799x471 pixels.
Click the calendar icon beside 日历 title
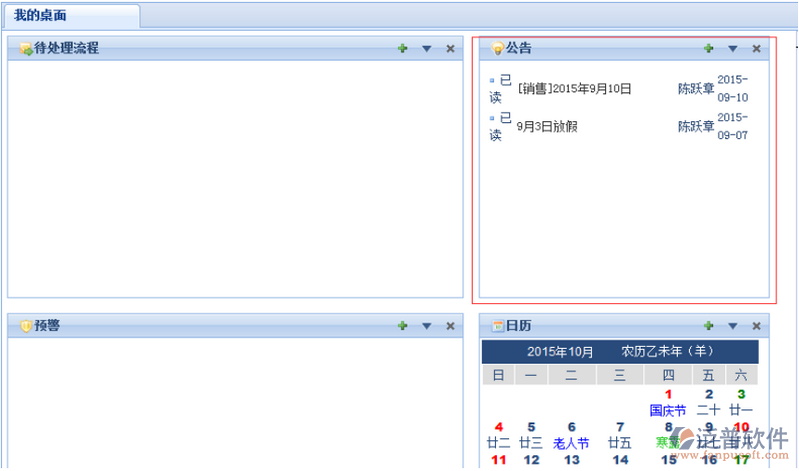pos(497,325)
